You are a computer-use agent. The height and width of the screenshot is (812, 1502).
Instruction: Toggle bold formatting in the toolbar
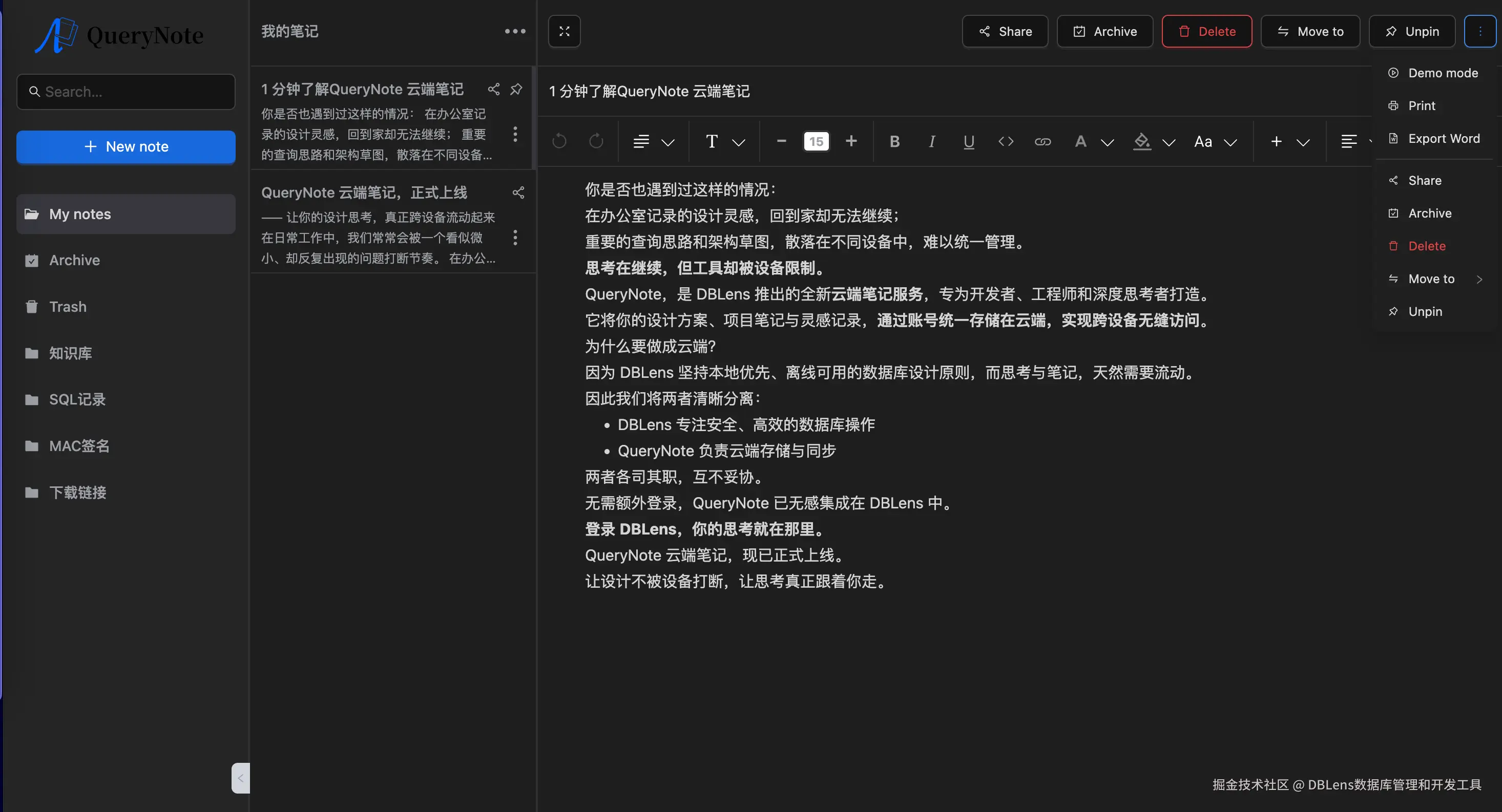(x=894, y=141)
